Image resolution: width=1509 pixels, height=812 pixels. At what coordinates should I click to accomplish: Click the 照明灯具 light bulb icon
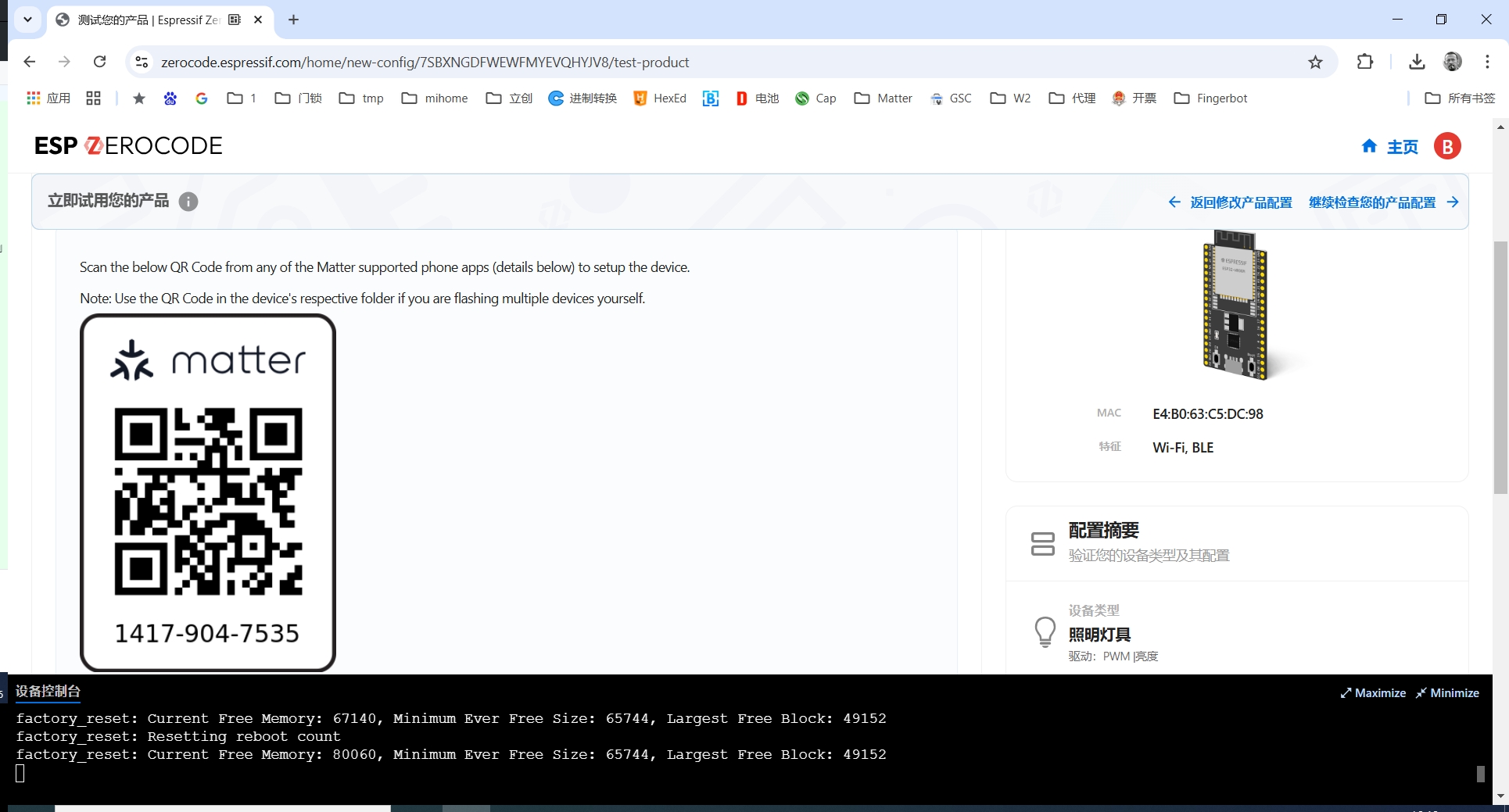[x=1045, y=631]
